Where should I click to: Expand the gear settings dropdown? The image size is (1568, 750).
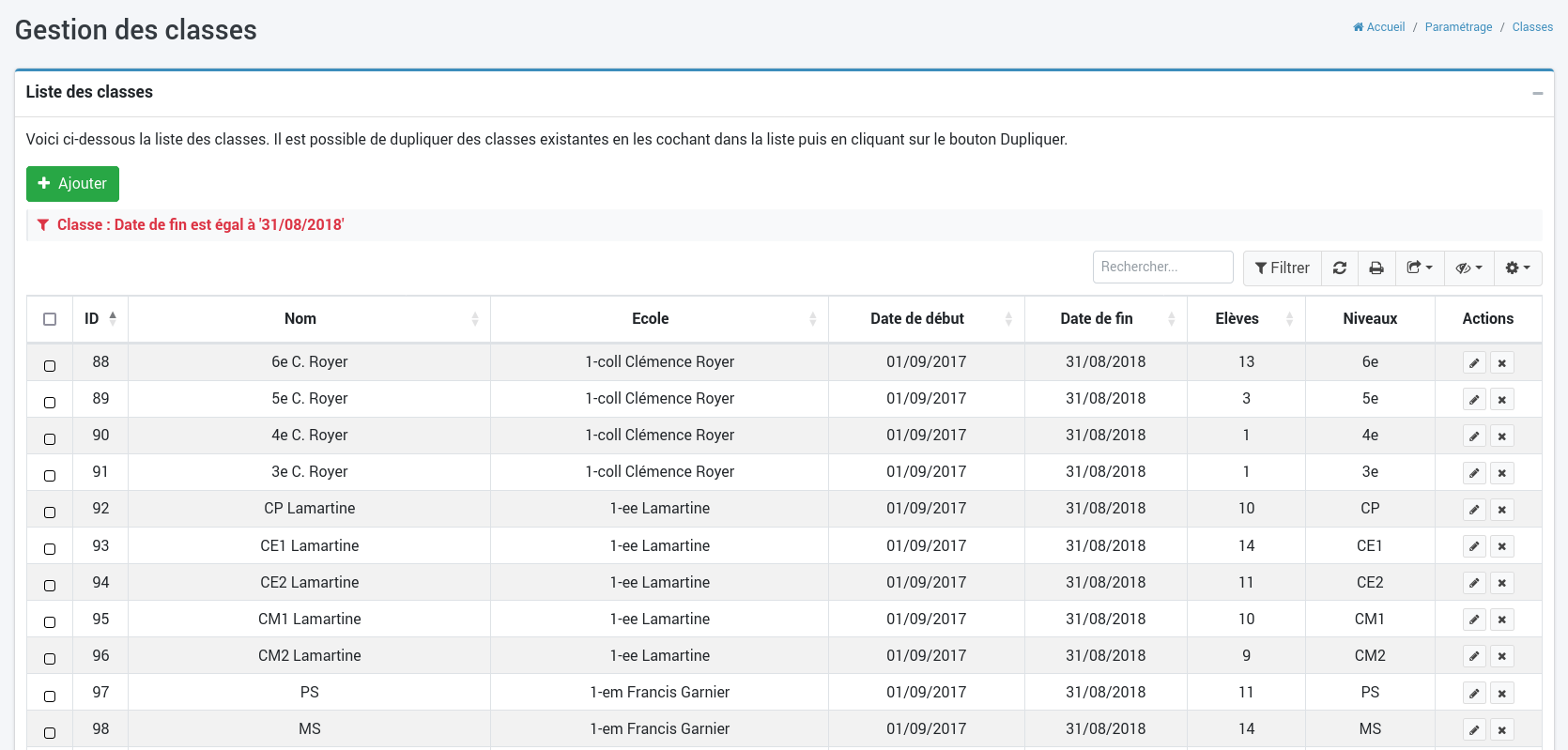1517,268
